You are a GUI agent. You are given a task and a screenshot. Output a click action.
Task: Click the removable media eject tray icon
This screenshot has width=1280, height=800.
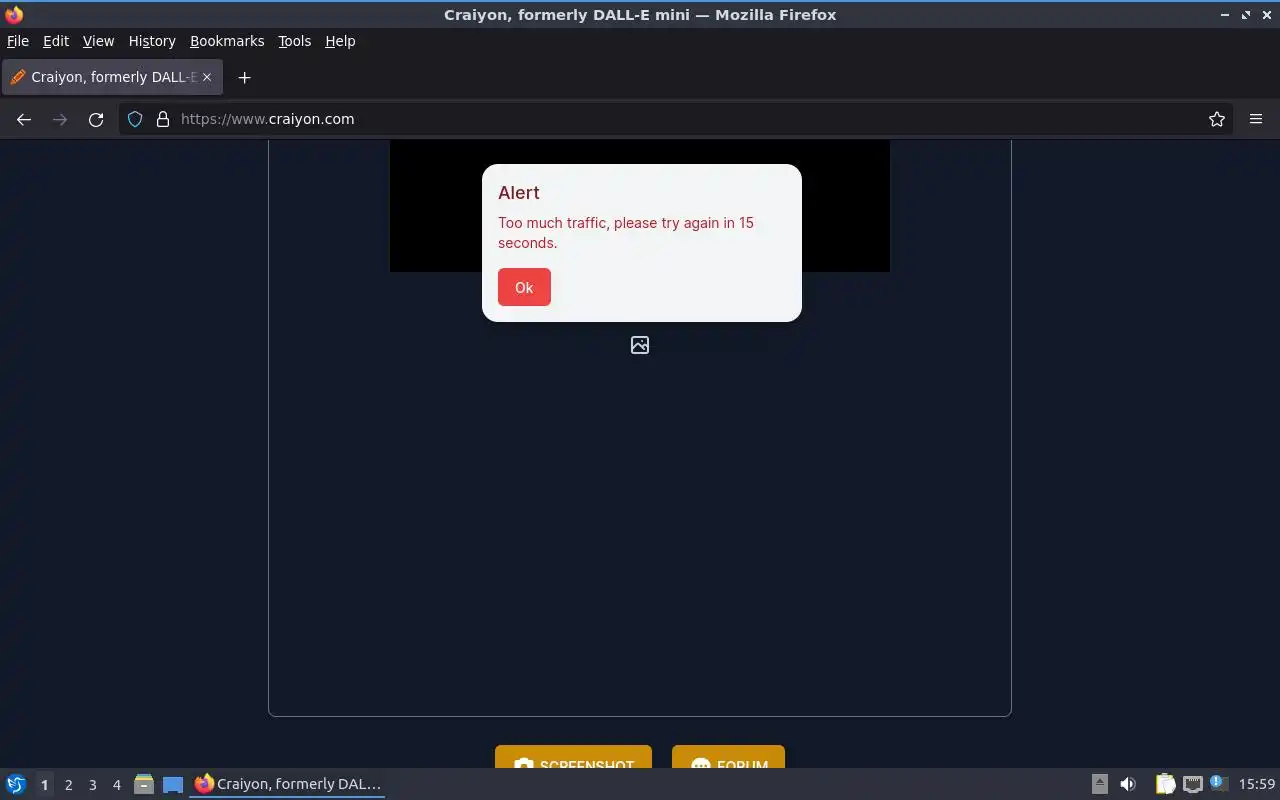pos(1099,784)
